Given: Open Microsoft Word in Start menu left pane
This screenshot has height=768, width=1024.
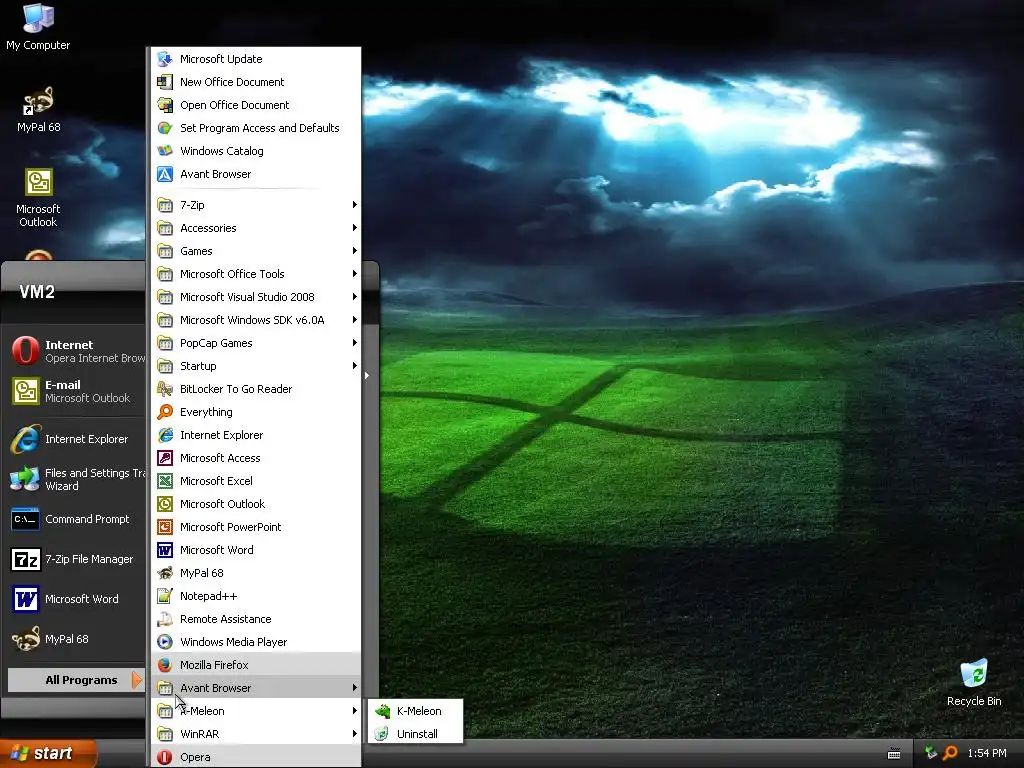Looking at the screenshot, I should pos(77,599).
